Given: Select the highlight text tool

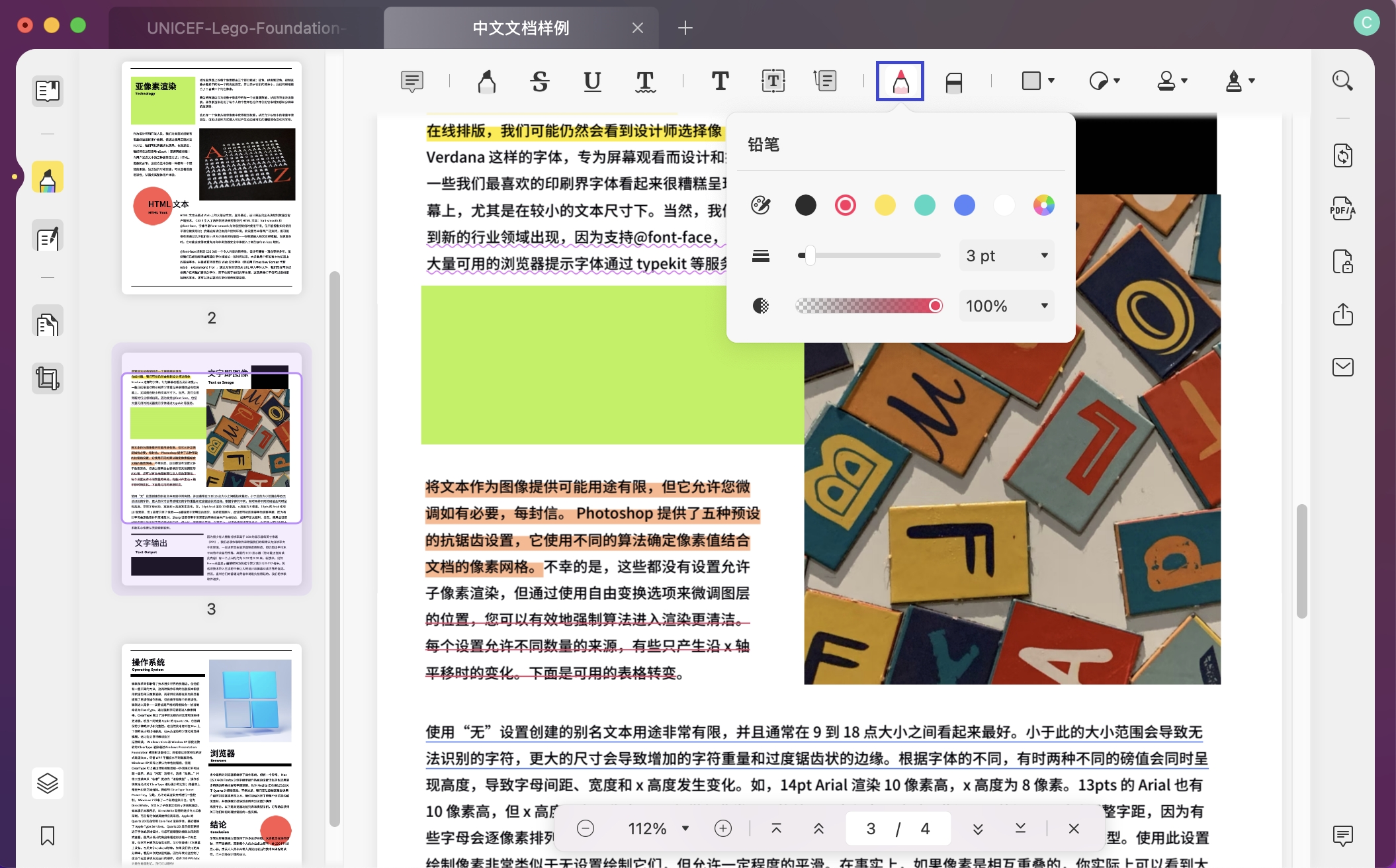Looking at the screenshot, I should tap(487, 81).
